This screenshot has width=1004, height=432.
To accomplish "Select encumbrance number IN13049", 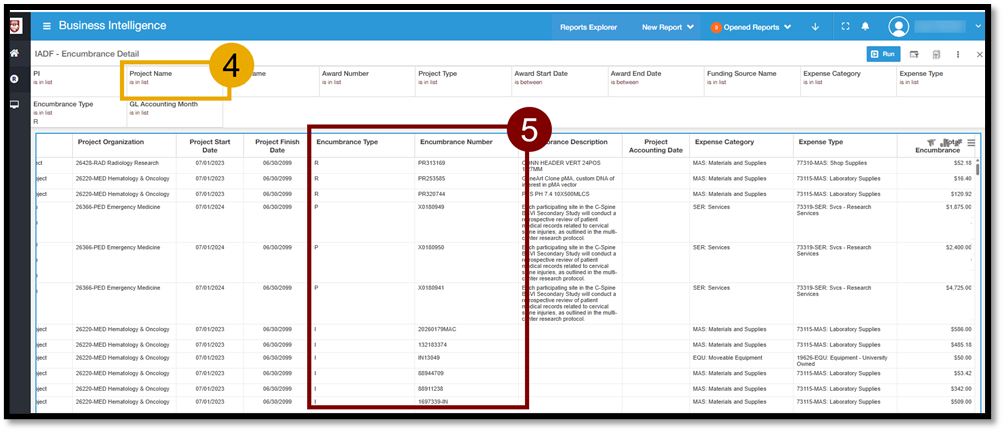I will tap(429, 358).
